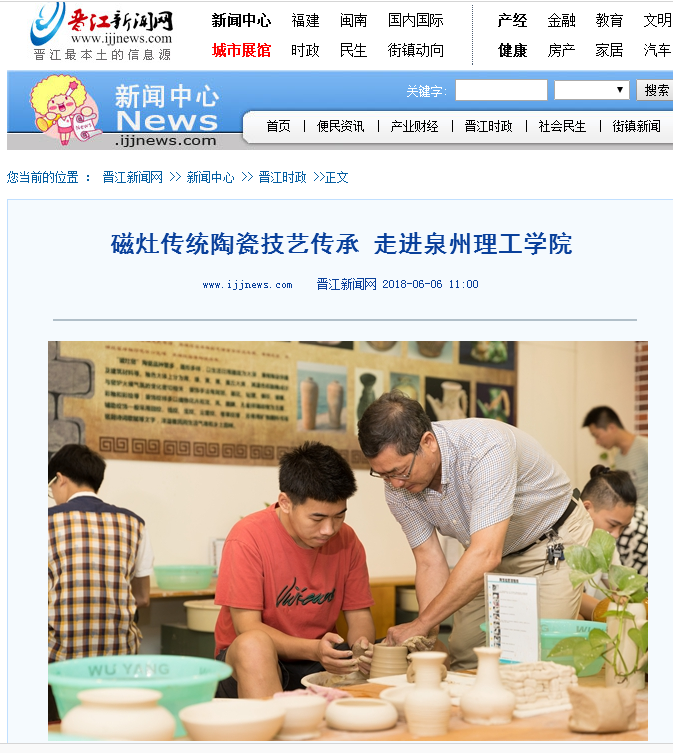Click the cartoon mascot News icon
Image resolution: width=673 pixels, height=753 pixels.
(x=64, y=109)
